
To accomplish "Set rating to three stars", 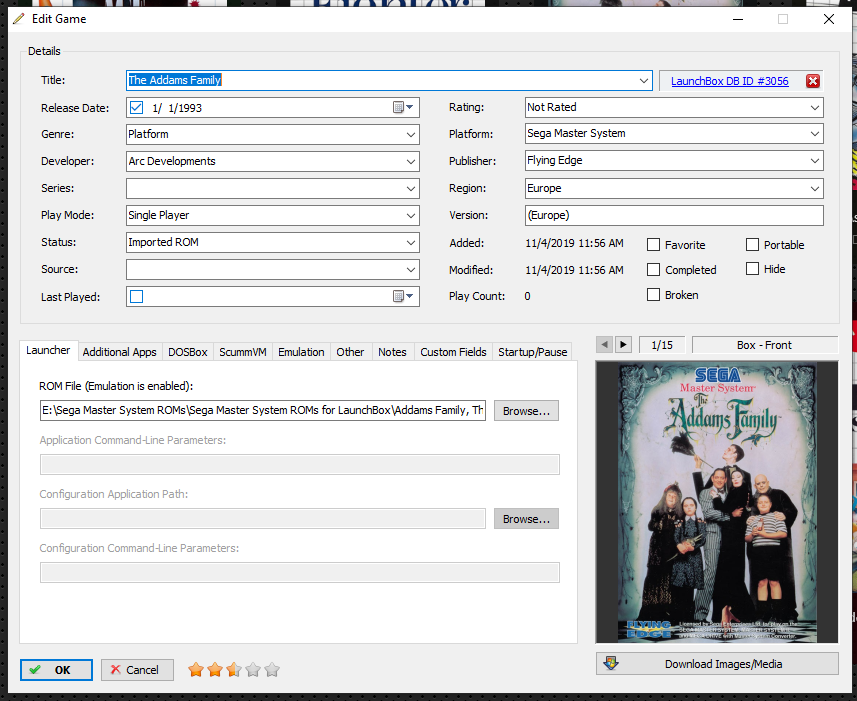I will [234, 669].
